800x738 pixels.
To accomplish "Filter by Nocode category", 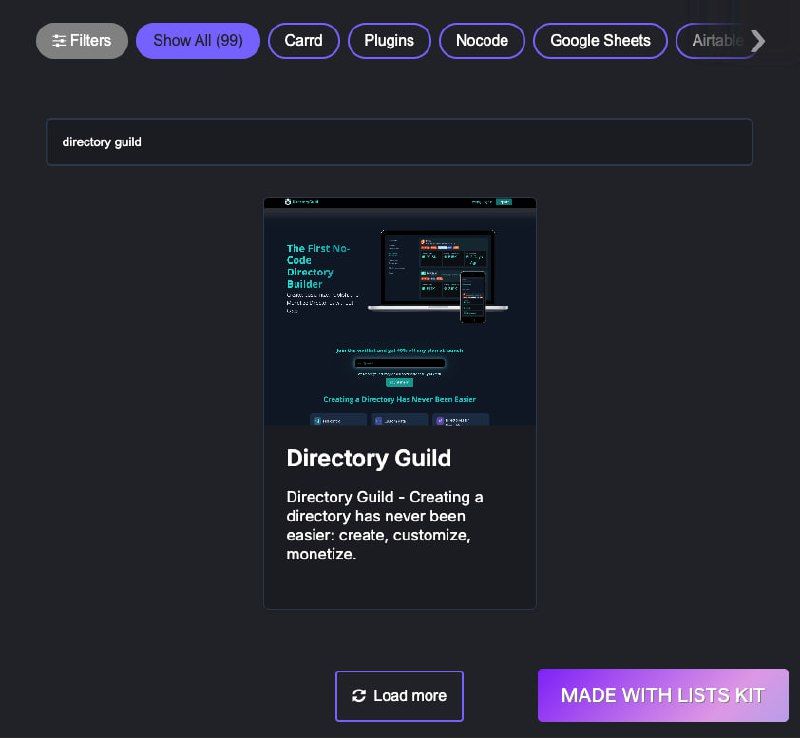I will point(482,41).
